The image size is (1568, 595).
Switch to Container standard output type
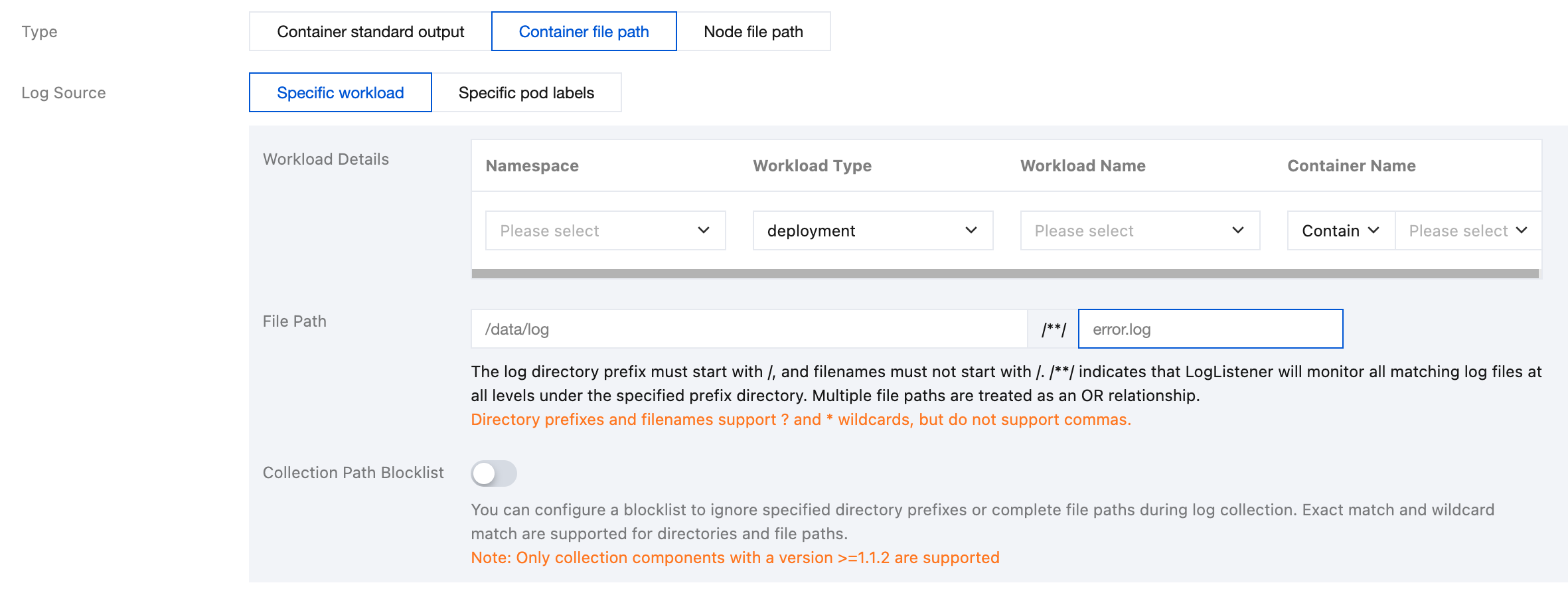point(370,32)
